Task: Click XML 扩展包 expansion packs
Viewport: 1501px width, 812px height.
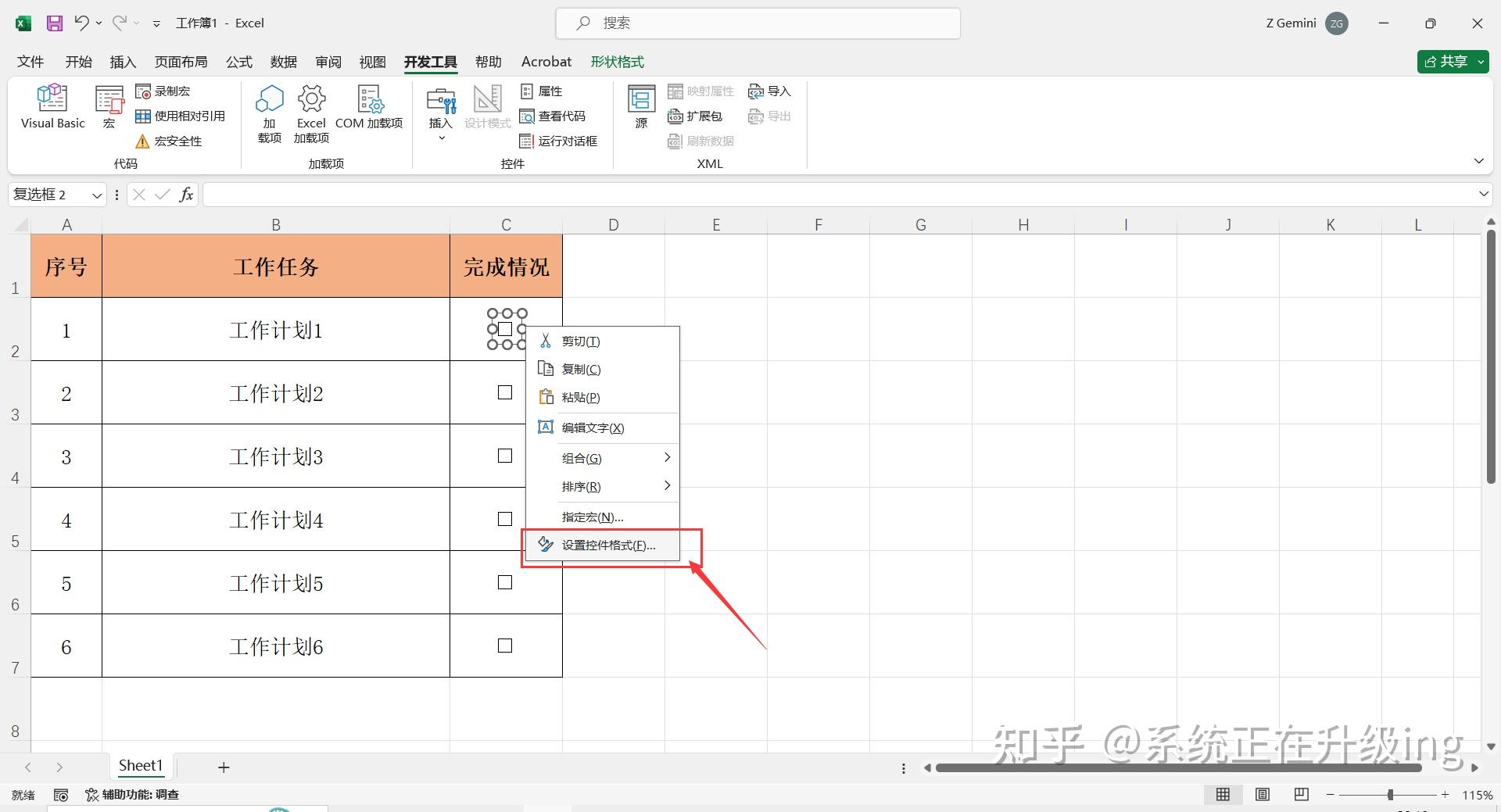Action: click(695, 116)
